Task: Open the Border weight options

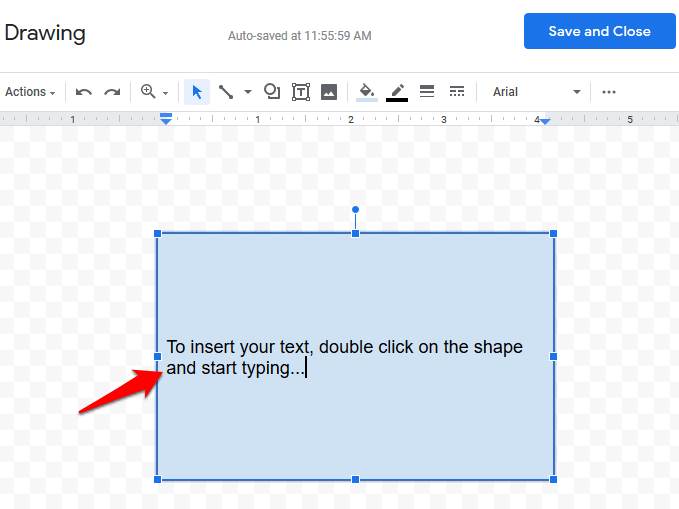Action: [x=427, y=91]
